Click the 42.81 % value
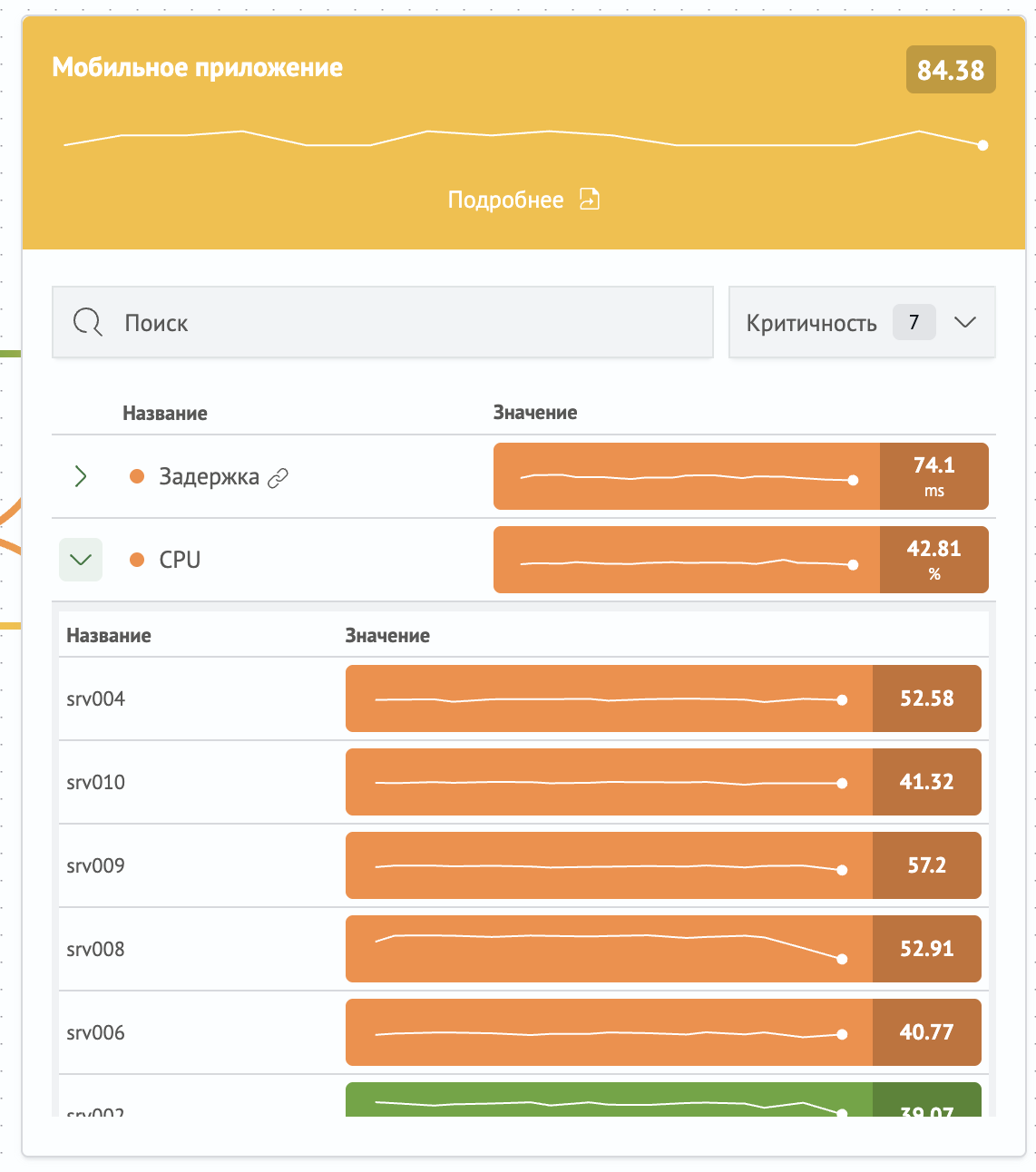Image resolution: width=1036 pixels, height=1172 pixels. click(x=934, y=561)
